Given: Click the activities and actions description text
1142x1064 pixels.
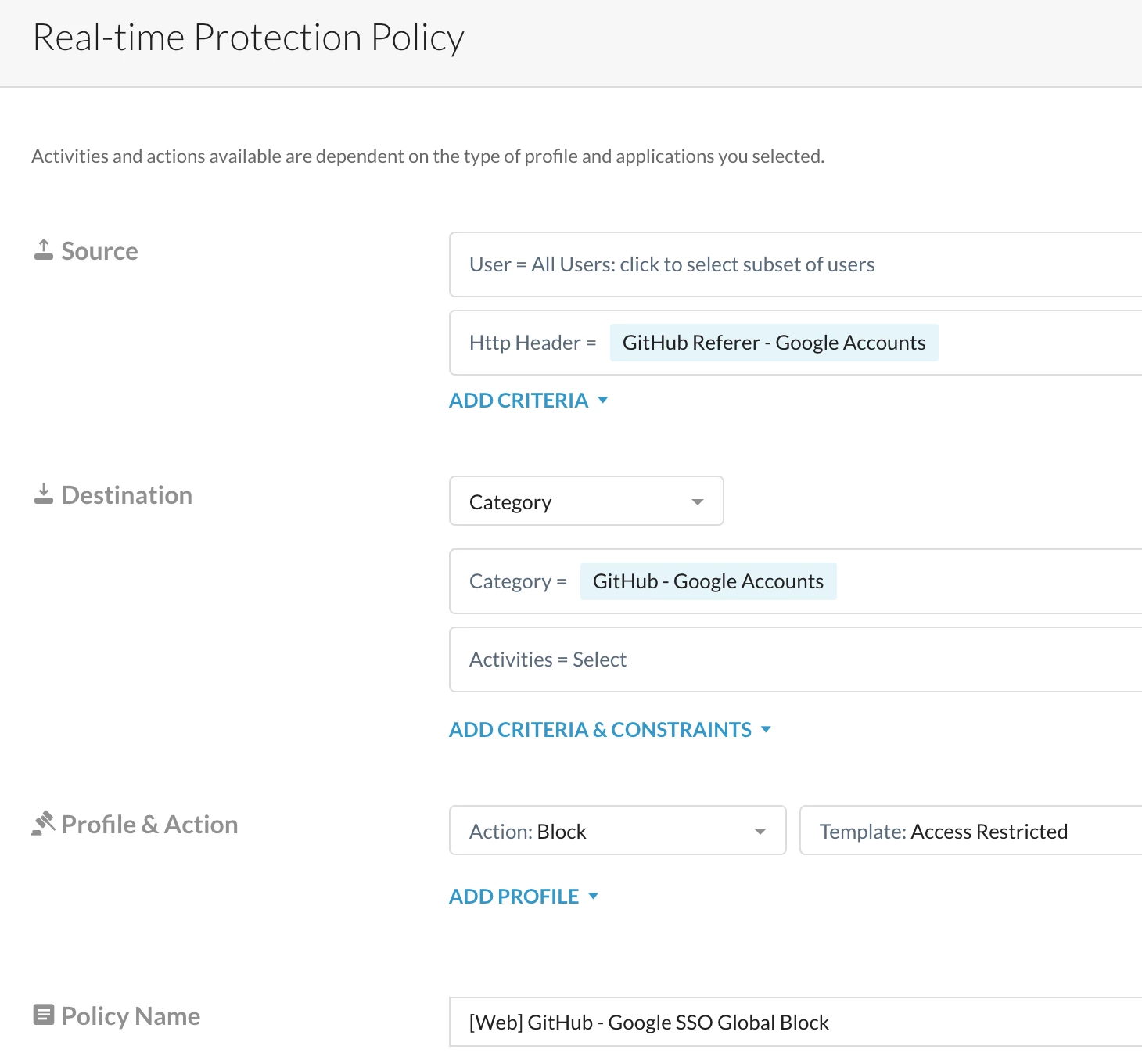Looking at the screenshot, I should point(428,156).
